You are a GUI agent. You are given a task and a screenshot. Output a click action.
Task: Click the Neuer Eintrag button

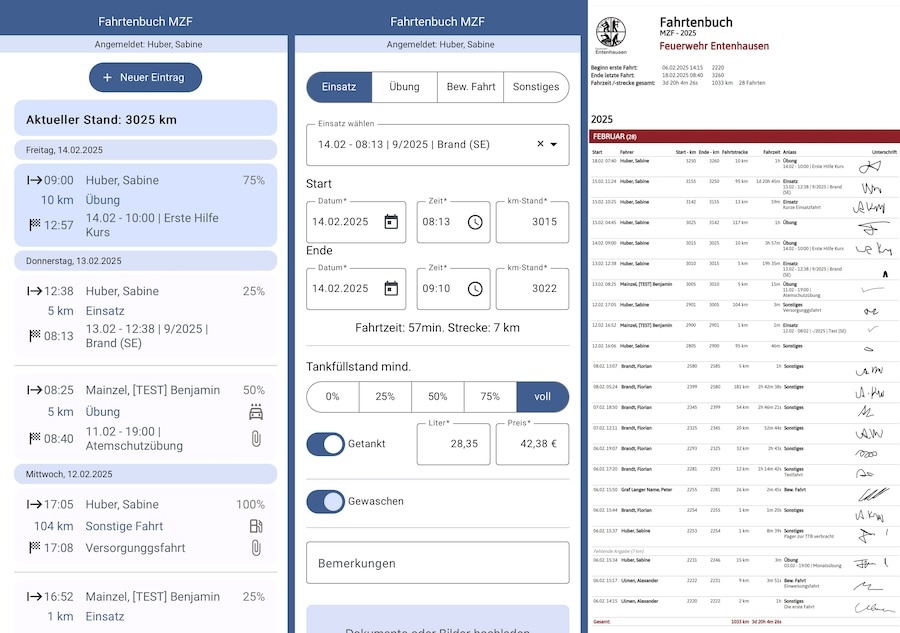click(145, 77)
